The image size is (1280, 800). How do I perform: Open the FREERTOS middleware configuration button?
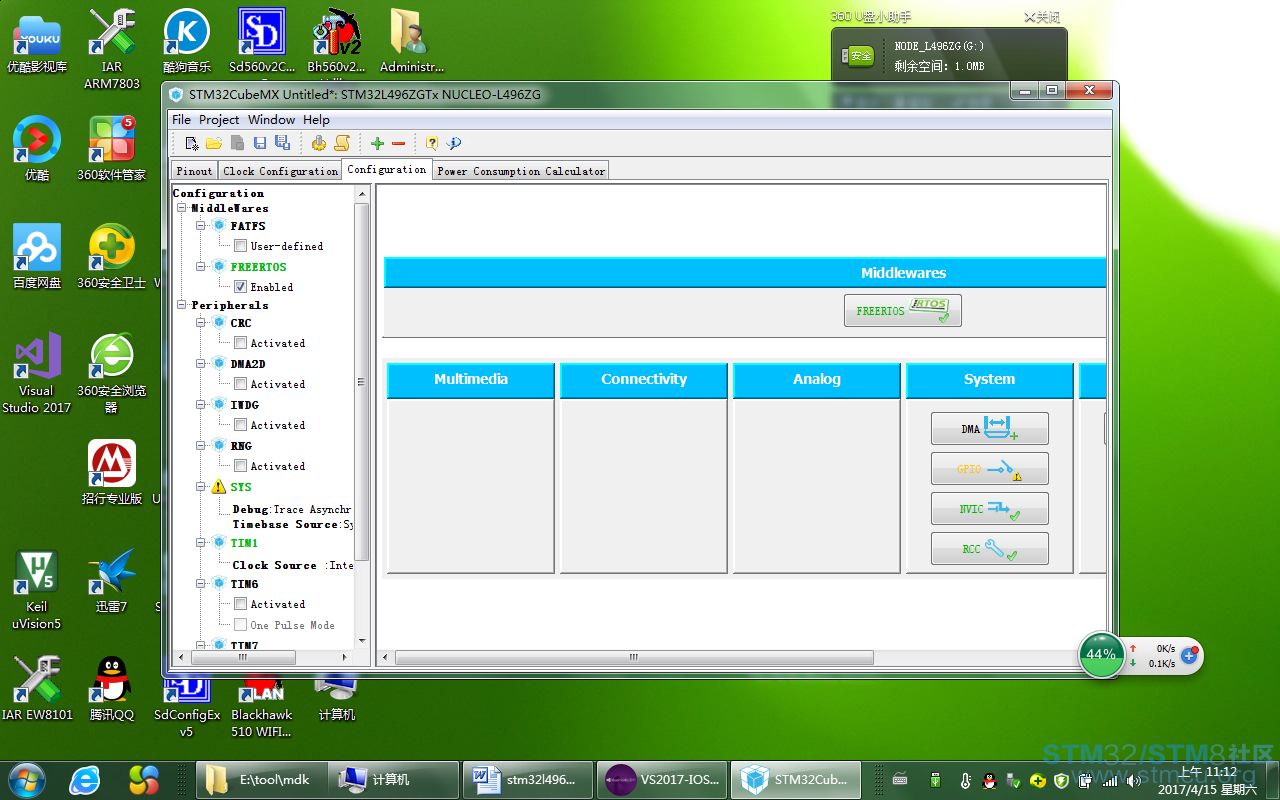click(x=903, y=311)
